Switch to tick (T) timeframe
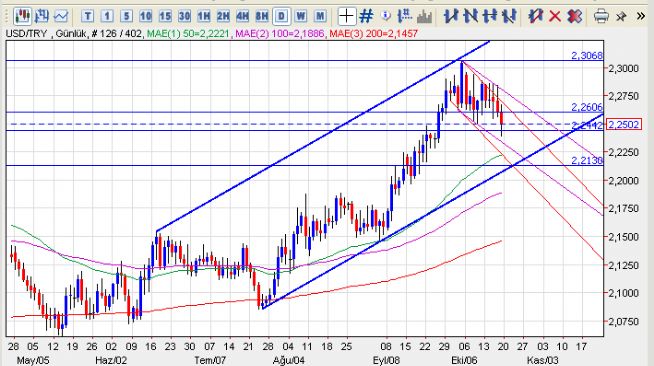654x366 pixels. coord(88,16)
